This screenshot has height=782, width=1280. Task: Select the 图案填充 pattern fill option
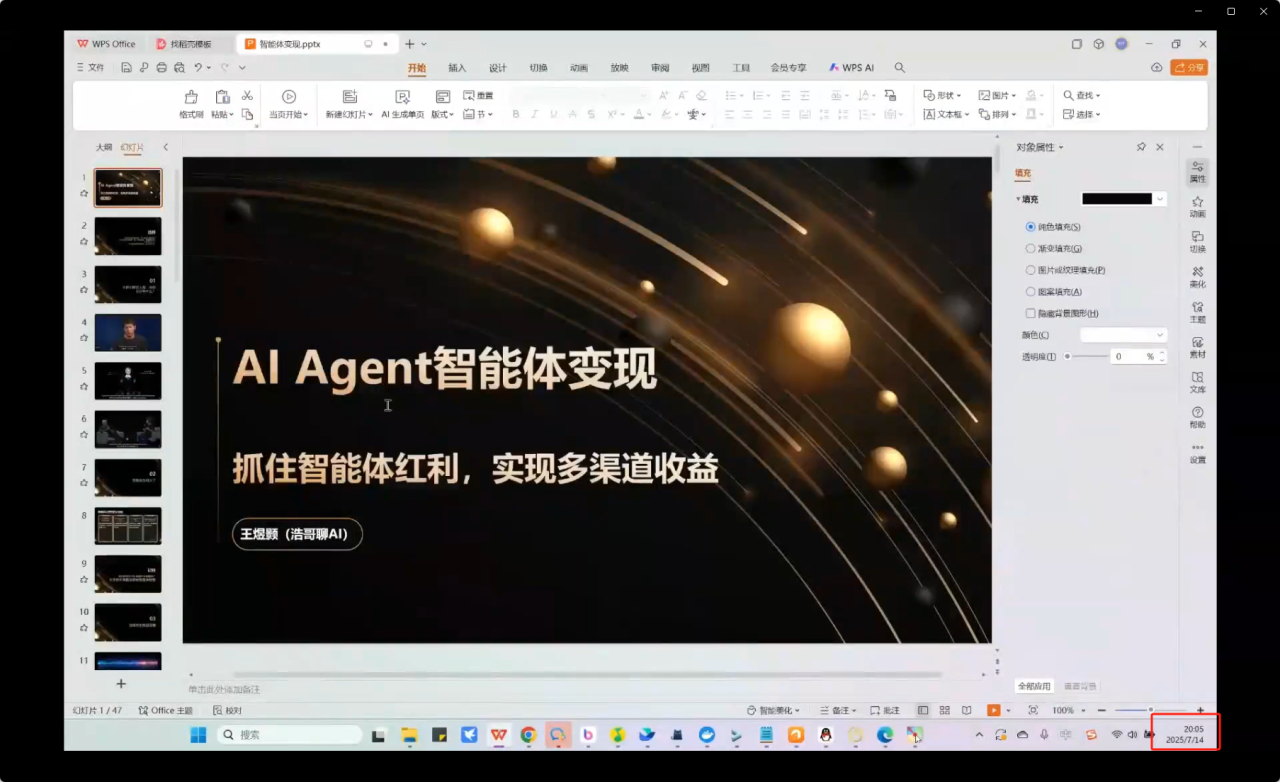[x=1030, y=291]
